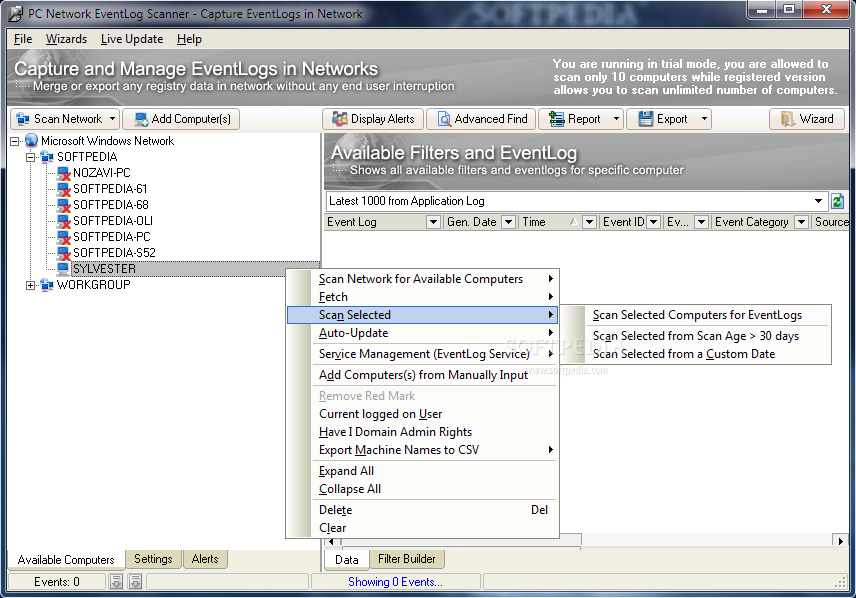Click the refresh icon beside the log dropdown

(x=837, y=201)
